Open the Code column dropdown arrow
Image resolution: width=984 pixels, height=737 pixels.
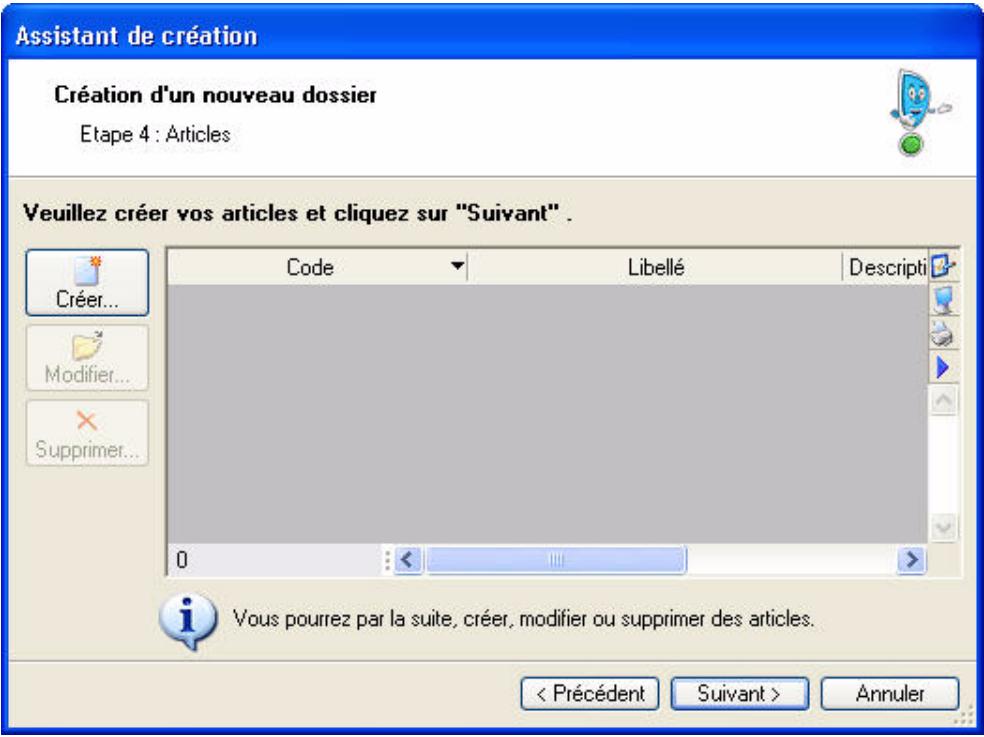pos(458,266)
